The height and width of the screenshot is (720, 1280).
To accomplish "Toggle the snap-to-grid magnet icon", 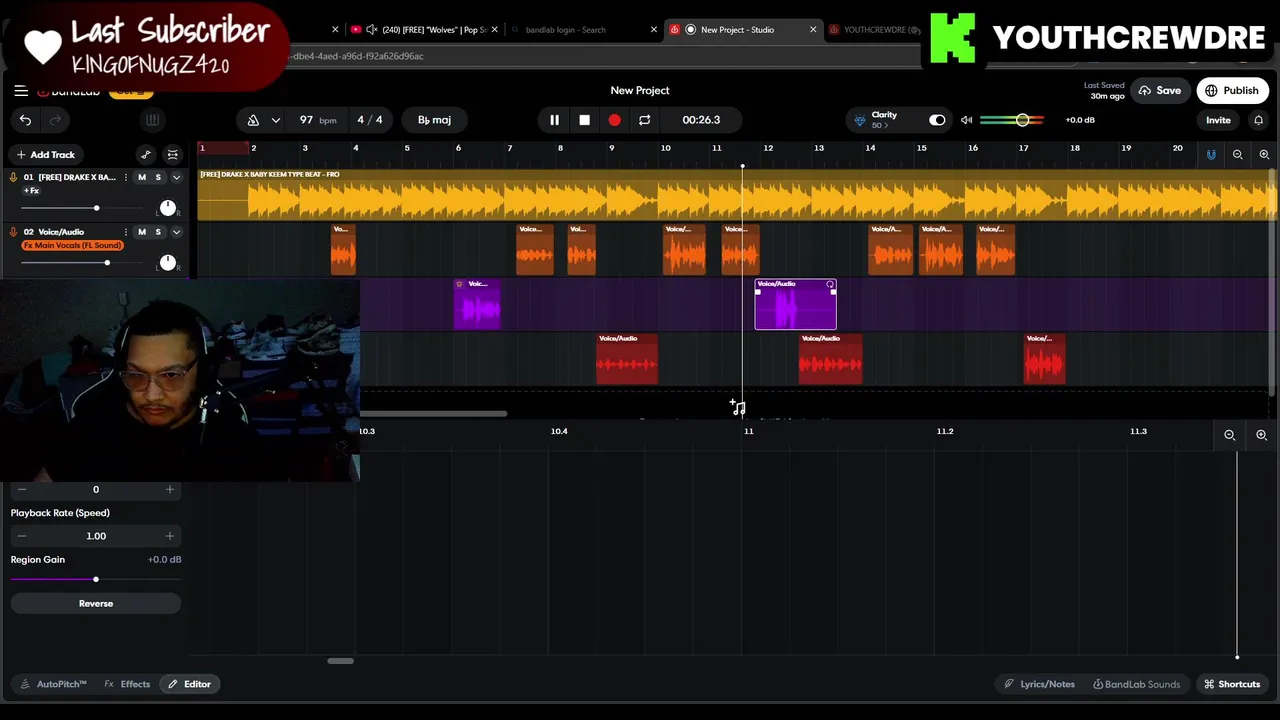I will pyautogui.click(x=1211, y=155).
